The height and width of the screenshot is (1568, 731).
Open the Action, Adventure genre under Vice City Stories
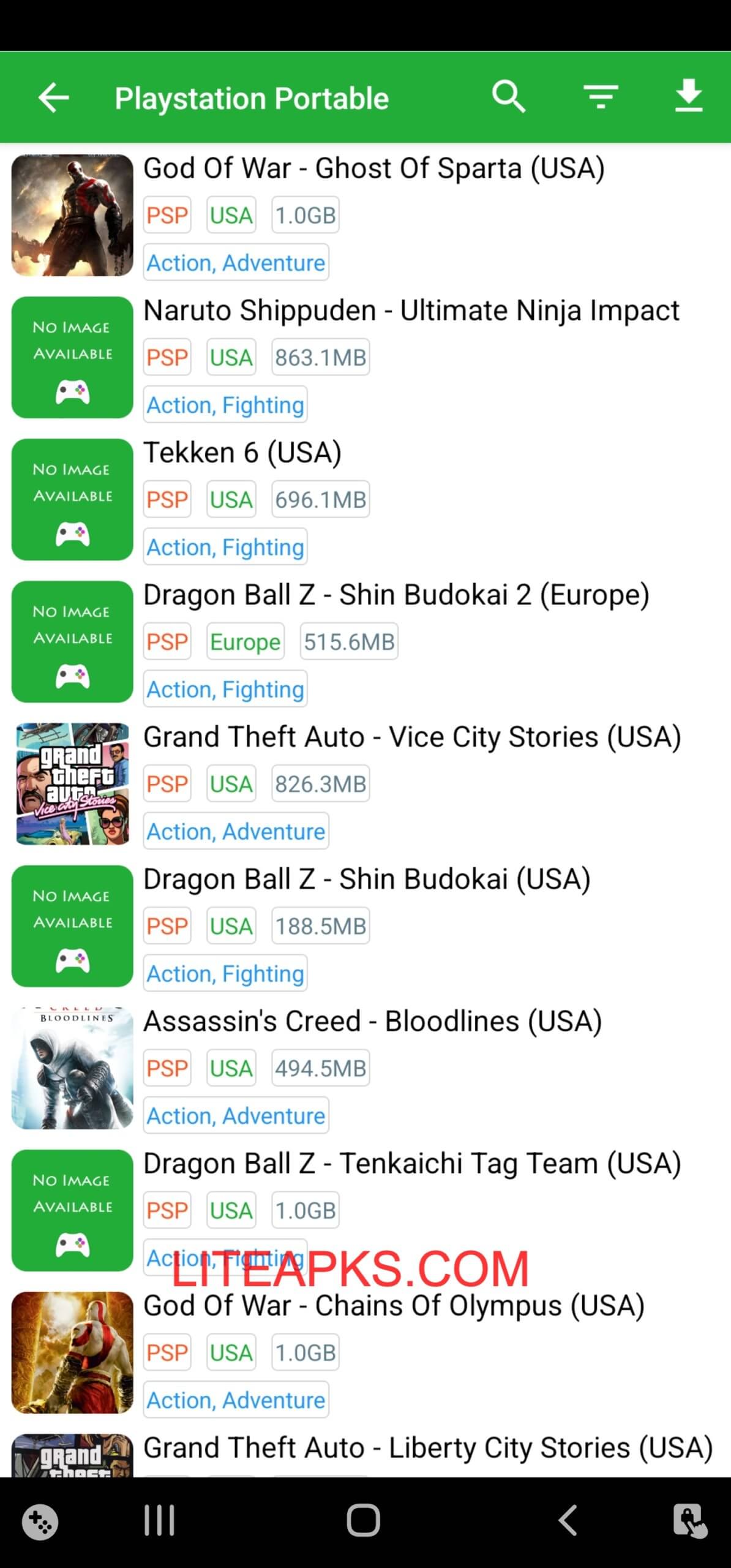tap(235, 831)
